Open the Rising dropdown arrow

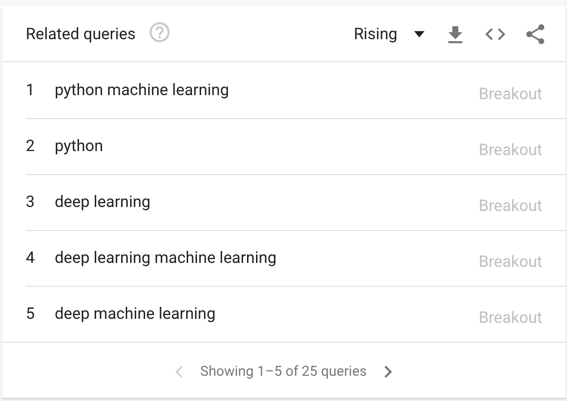419,34
